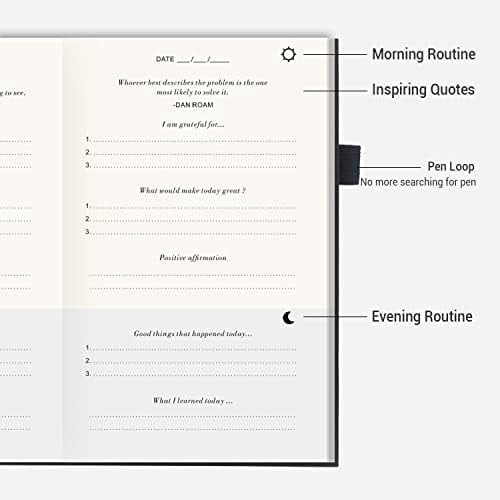The height and width of the screenshot is (500, 500).
Task: Click line 3 under 'Good things that happened today'
Action: pyautogui.click(x=191, y=374)
